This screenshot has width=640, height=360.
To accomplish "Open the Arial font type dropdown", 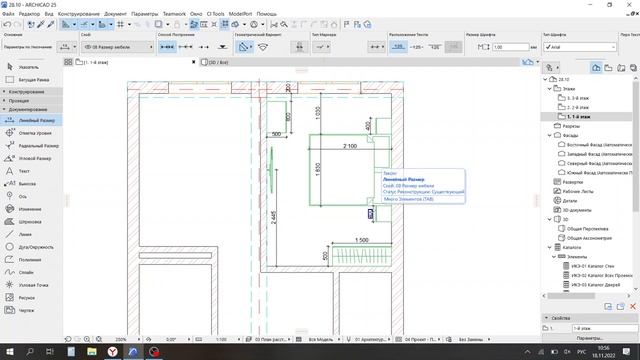I will click(x=580, y=47).
